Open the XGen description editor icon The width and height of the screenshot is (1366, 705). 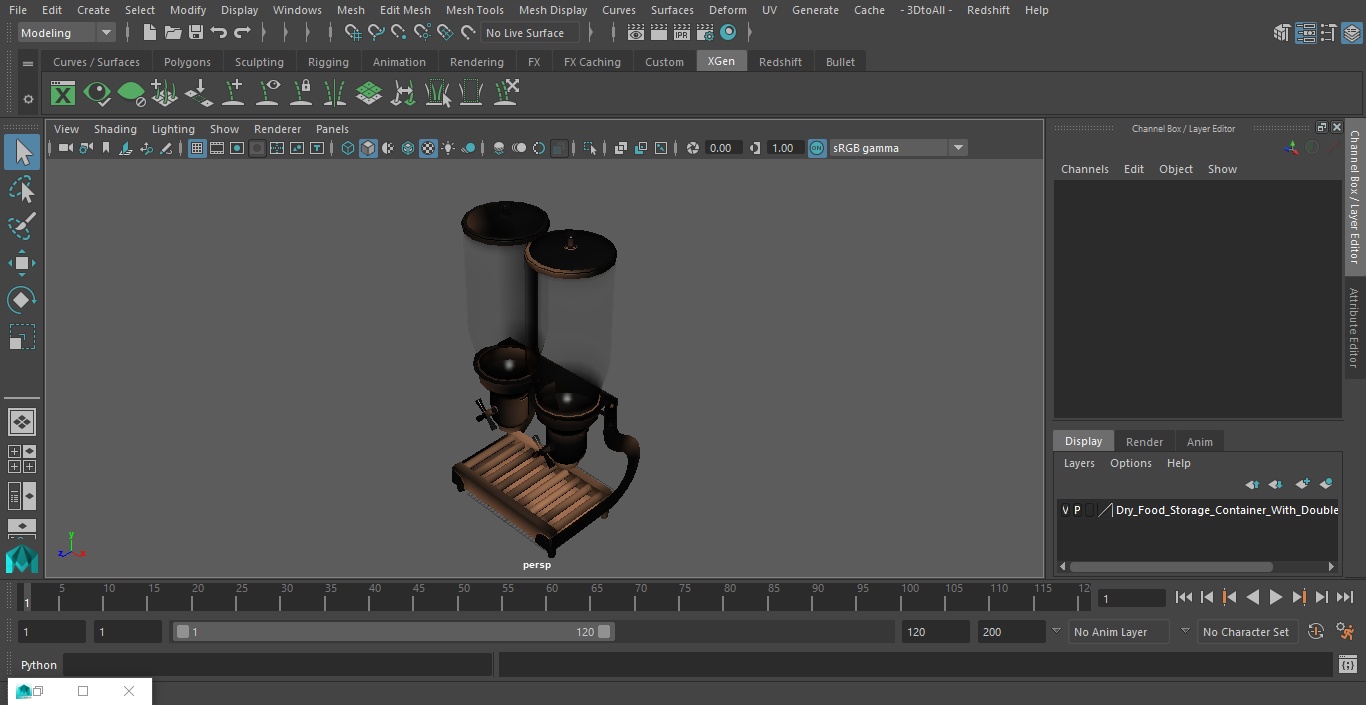click(63, 94)
